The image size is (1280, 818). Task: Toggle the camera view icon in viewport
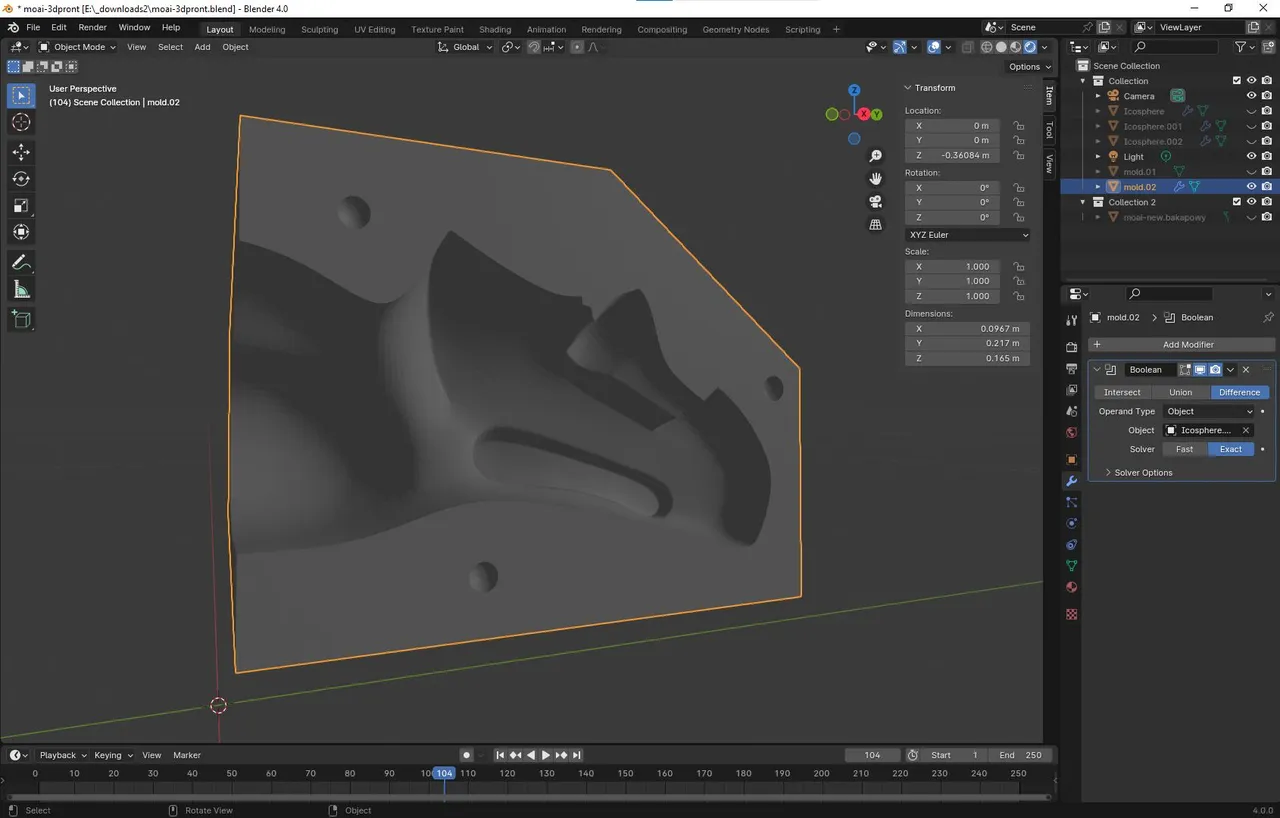(x=876, y=202)
